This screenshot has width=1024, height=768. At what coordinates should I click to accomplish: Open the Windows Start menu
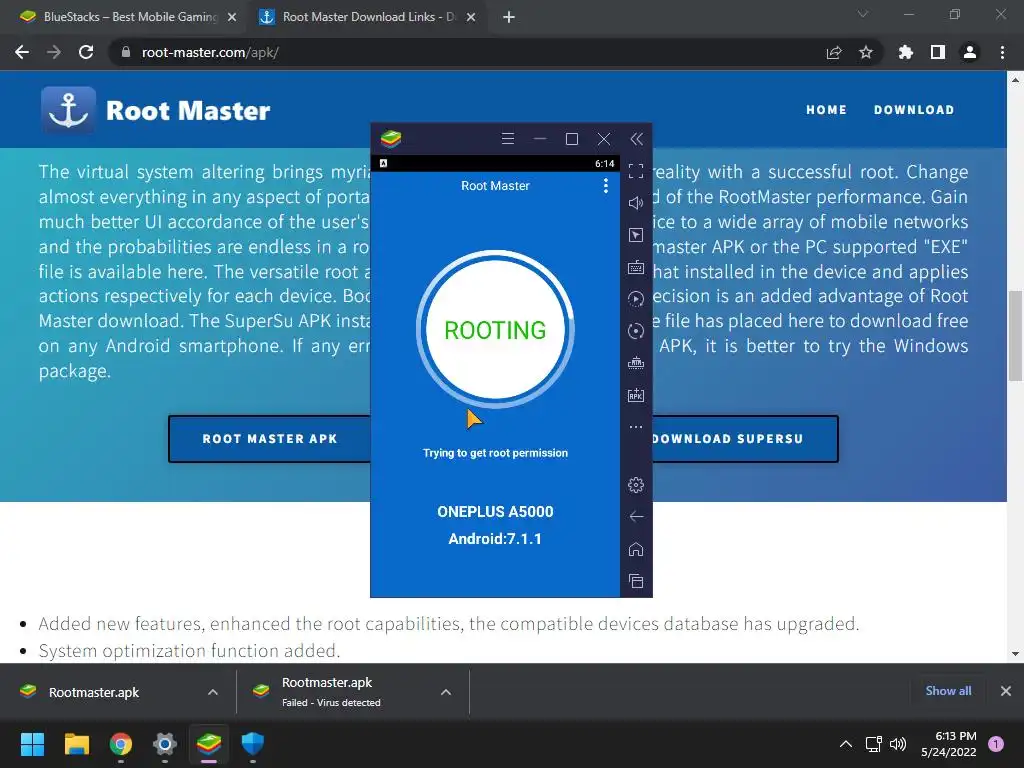(x=32, y=744)
